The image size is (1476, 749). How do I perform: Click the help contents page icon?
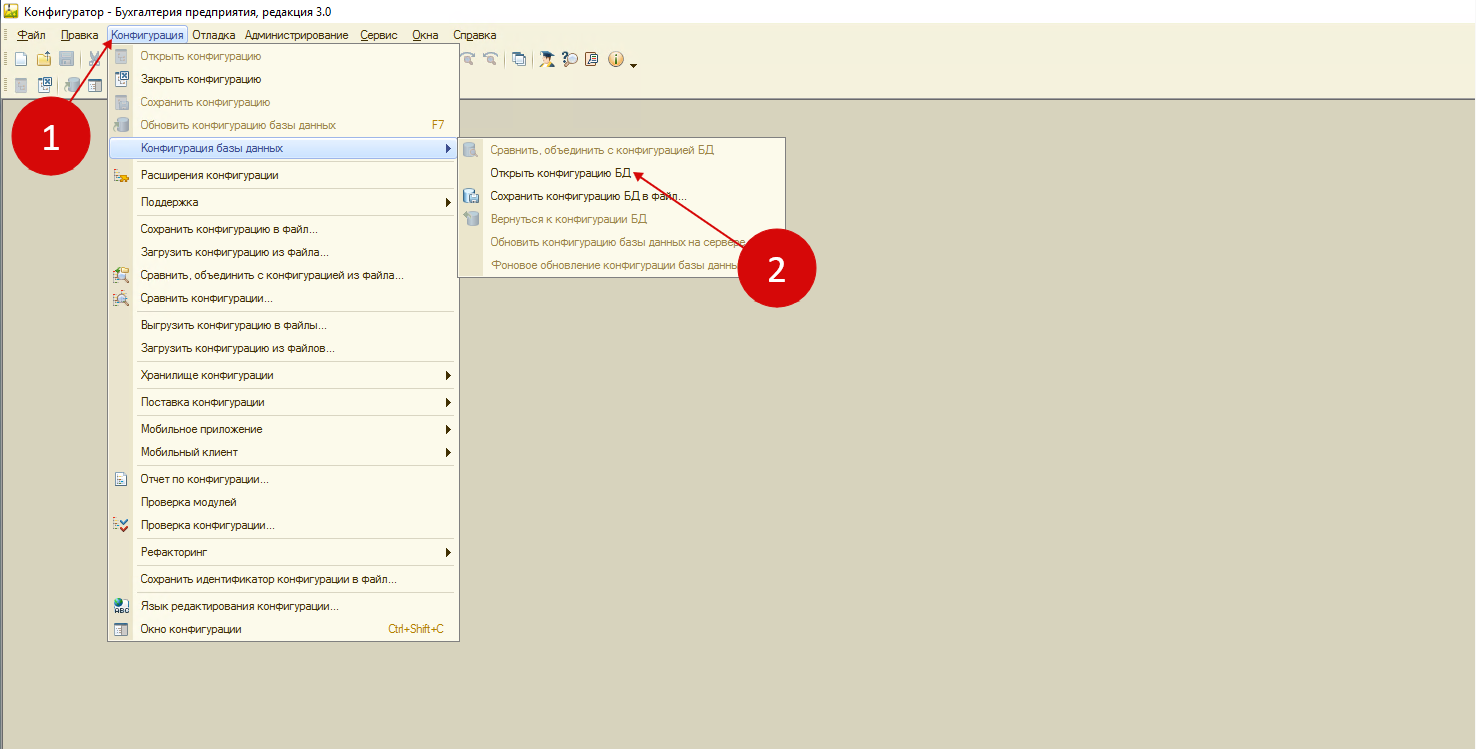tap(592, 59)
